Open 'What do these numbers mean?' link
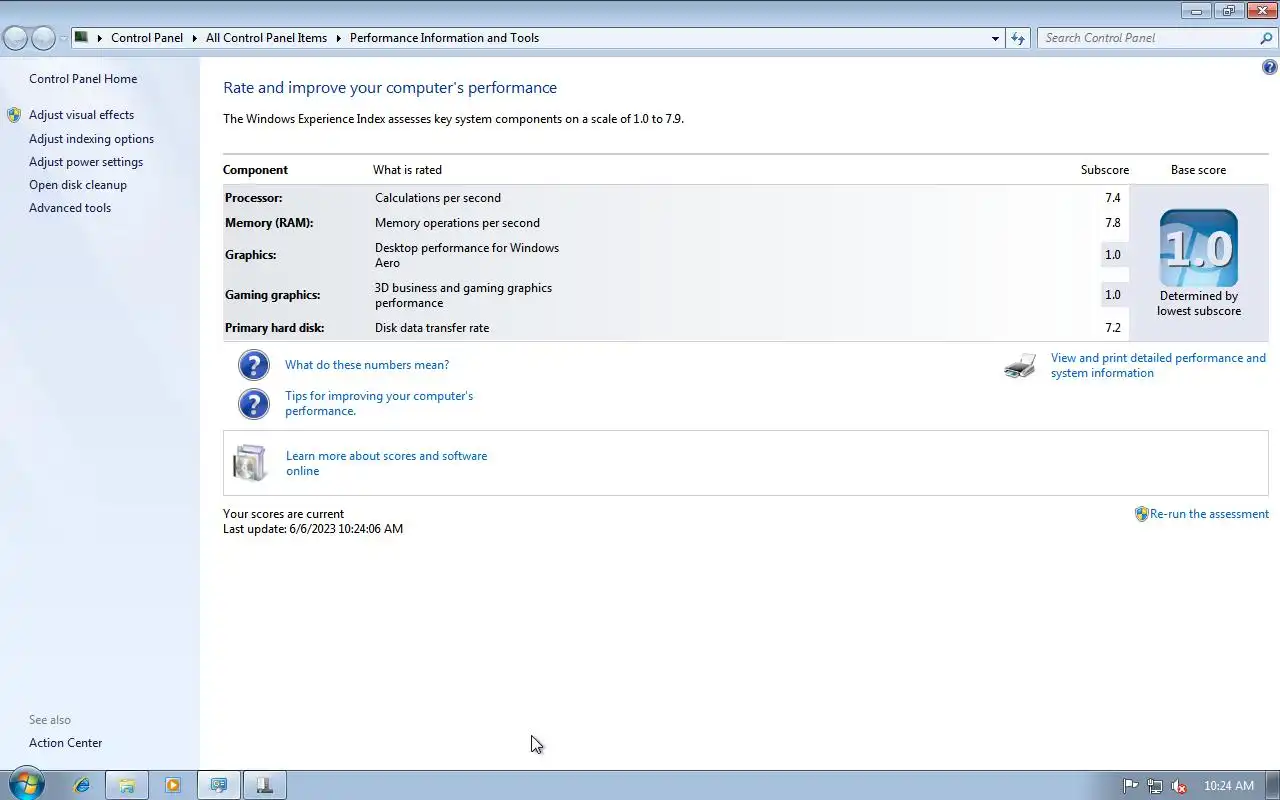Viewport: 1280px width, 800px height. (367, 365)
